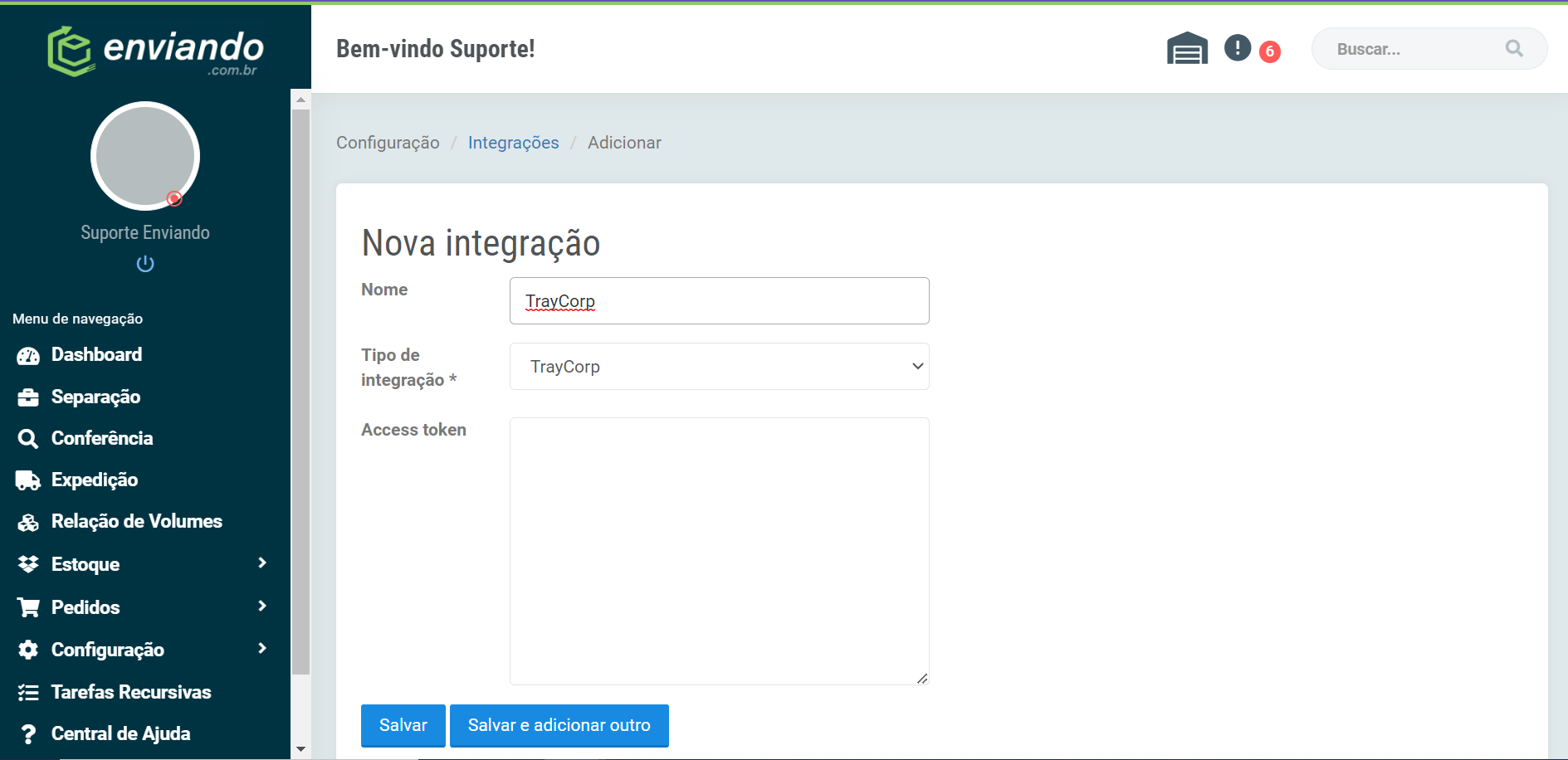Go to Integrações breadcrumb link
1568x760 pixels.
[x=514, y=143]
